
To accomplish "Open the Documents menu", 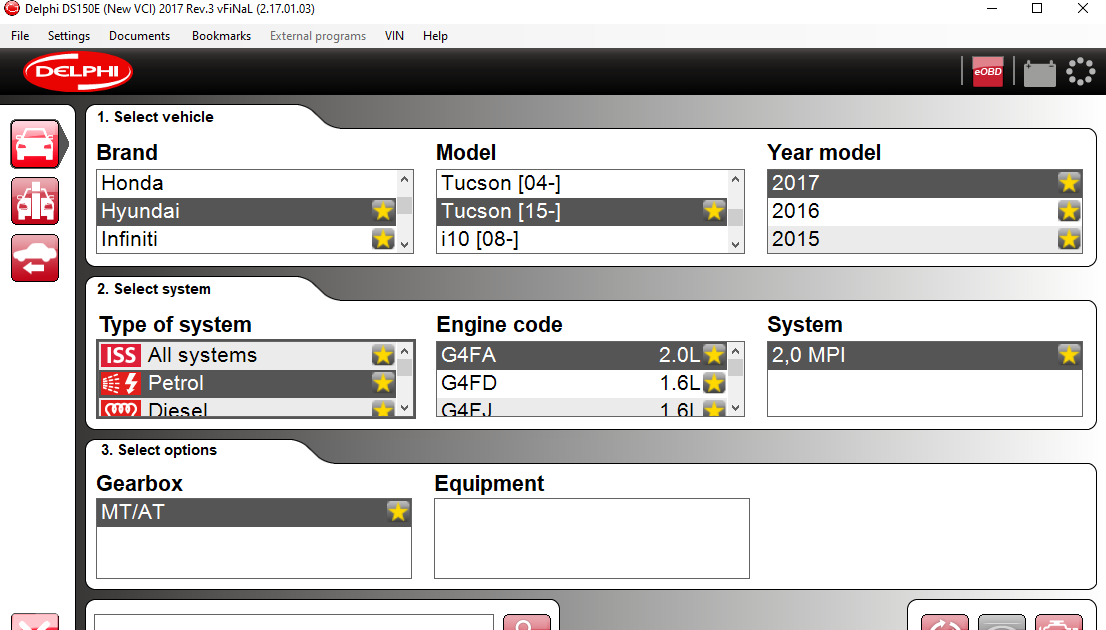I will coord(139,36).
